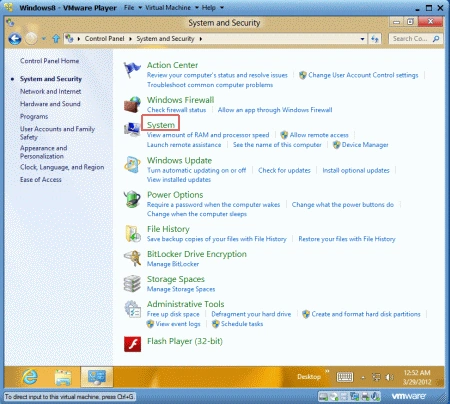Click the Control Panel taskbar button
This screenshot has width=450, height=404.
pyautogui.click(x=97, y=377)
